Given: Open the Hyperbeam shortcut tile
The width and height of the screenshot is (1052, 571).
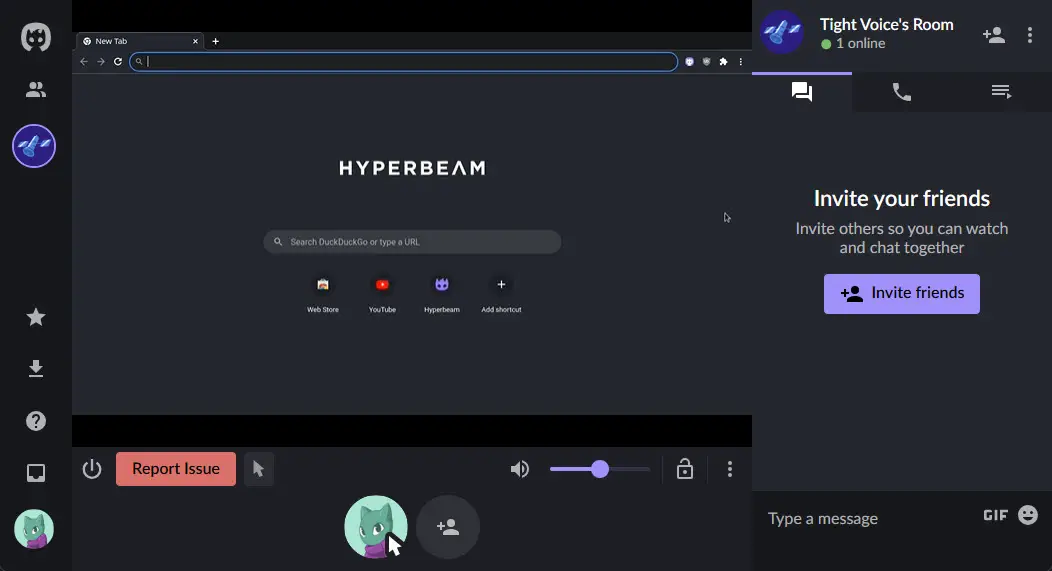Looking at the screenshot, I should coord(441,294).
